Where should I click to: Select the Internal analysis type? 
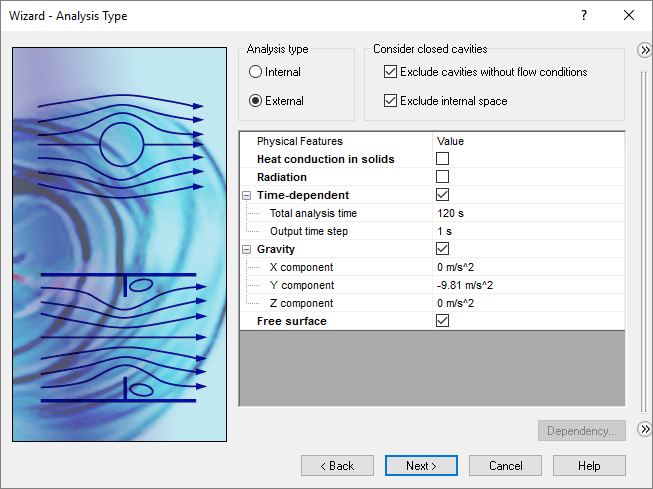[x=256, y=72]
